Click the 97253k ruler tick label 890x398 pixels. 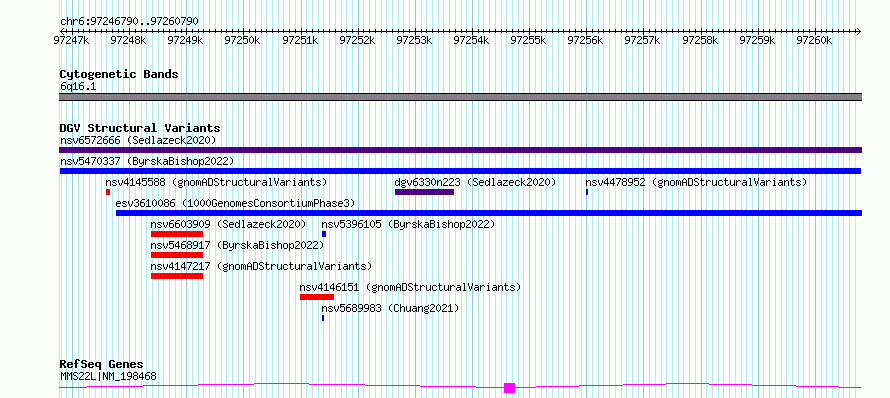(x=414, y=40)
